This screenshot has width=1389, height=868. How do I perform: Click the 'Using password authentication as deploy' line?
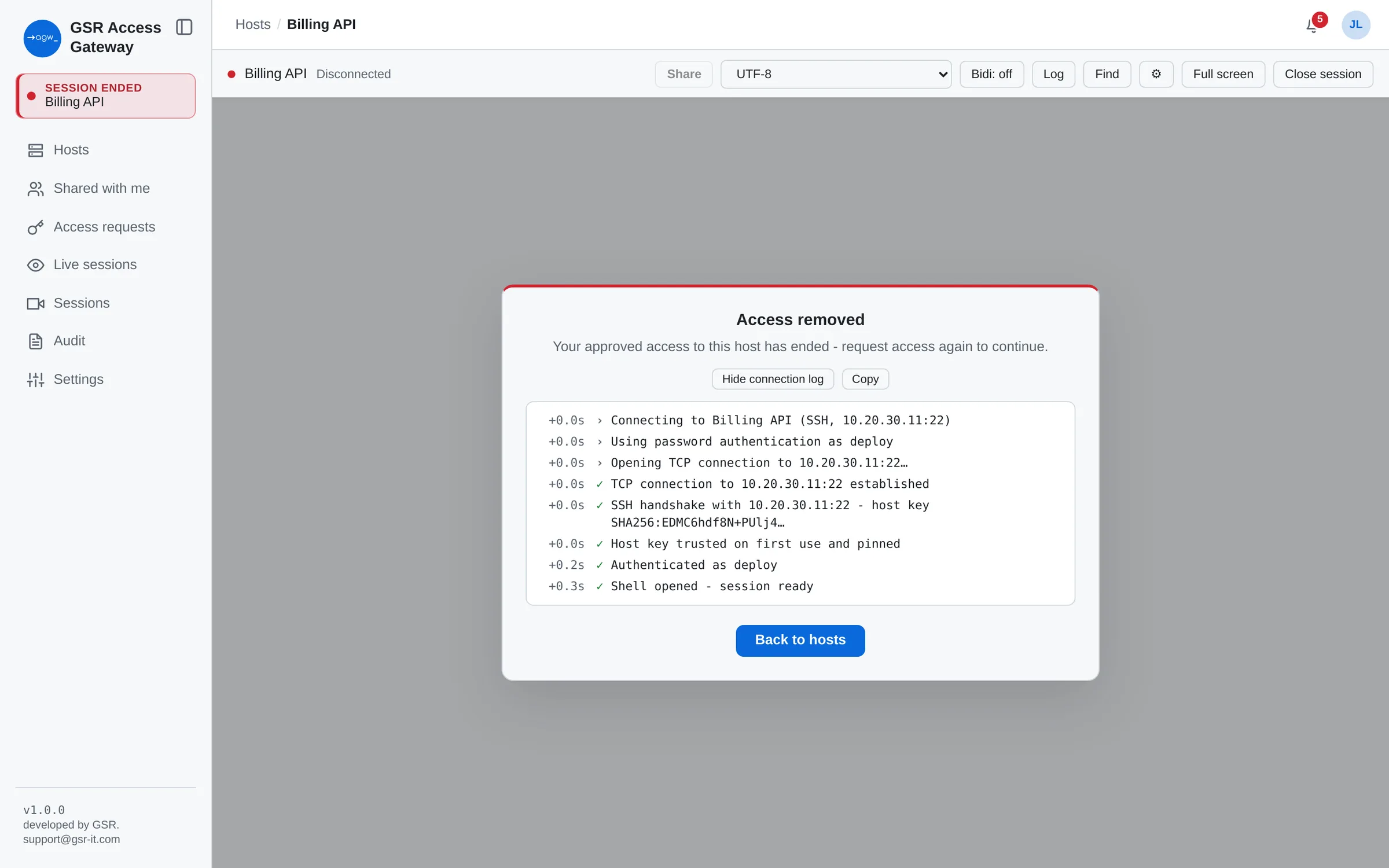(751, 442)
